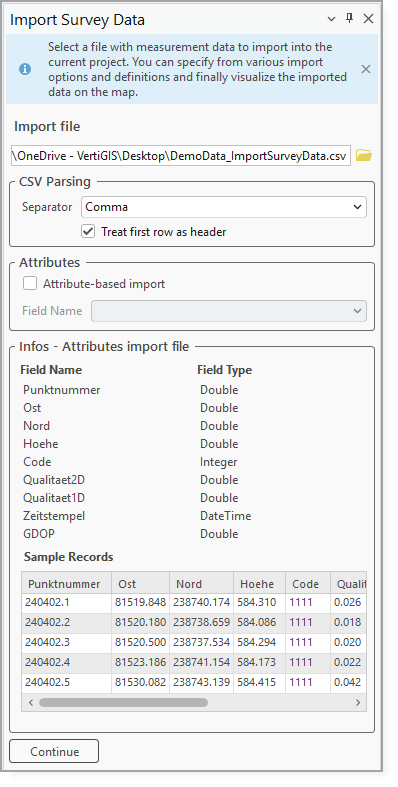Image resolution: width=398 pixels, height=787 pixels.
Task: Select cell 240402.1 in sample records
Action: click(66, 603)
